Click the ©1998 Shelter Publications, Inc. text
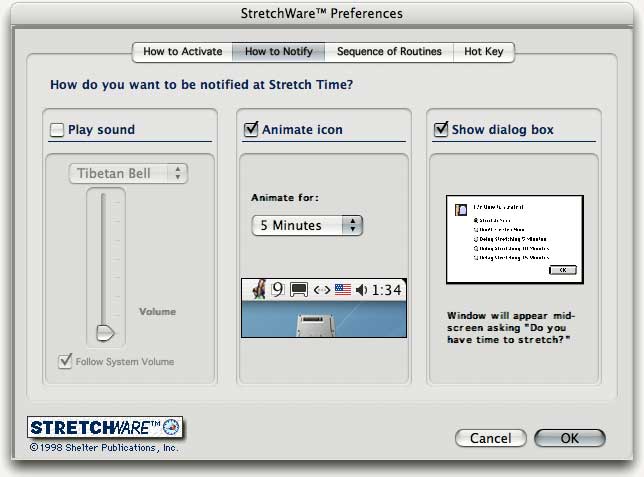644x477 pixels. 104,447
